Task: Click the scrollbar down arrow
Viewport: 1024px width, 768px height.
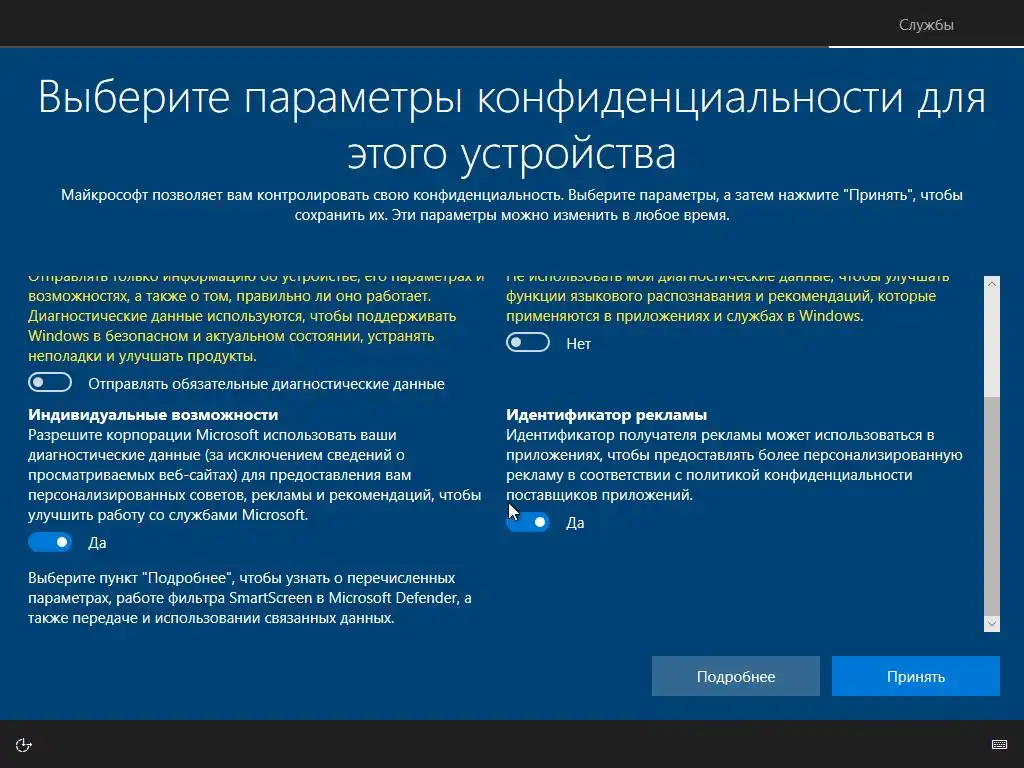Action: [991, 624]
